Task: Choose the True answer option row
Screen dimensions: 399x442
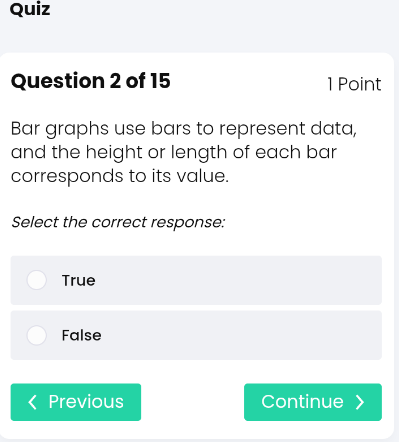Action: (196, 280)
